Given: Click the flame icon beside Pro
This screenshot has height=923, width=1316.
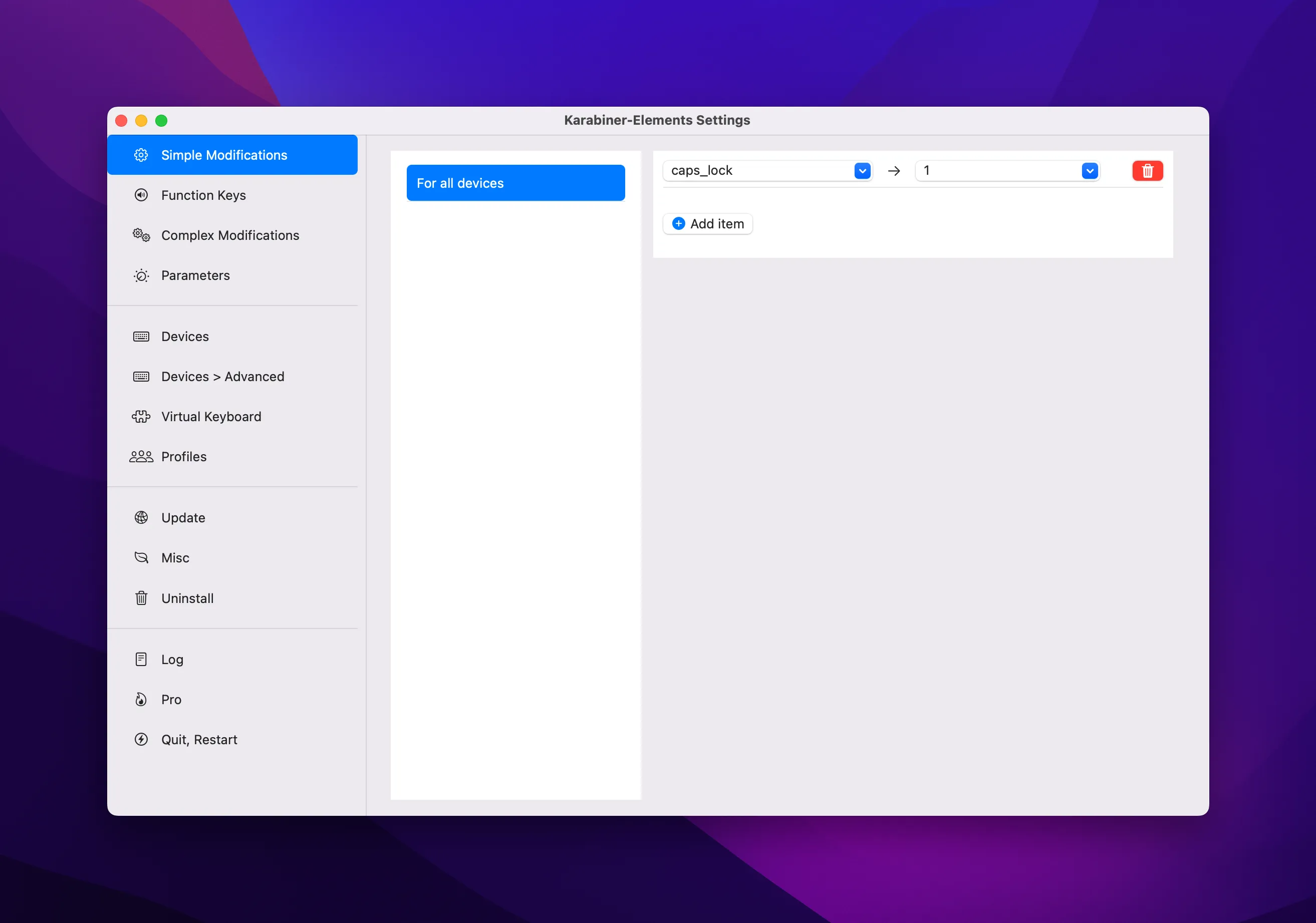Looking at the screenshot, I should 141,700.
